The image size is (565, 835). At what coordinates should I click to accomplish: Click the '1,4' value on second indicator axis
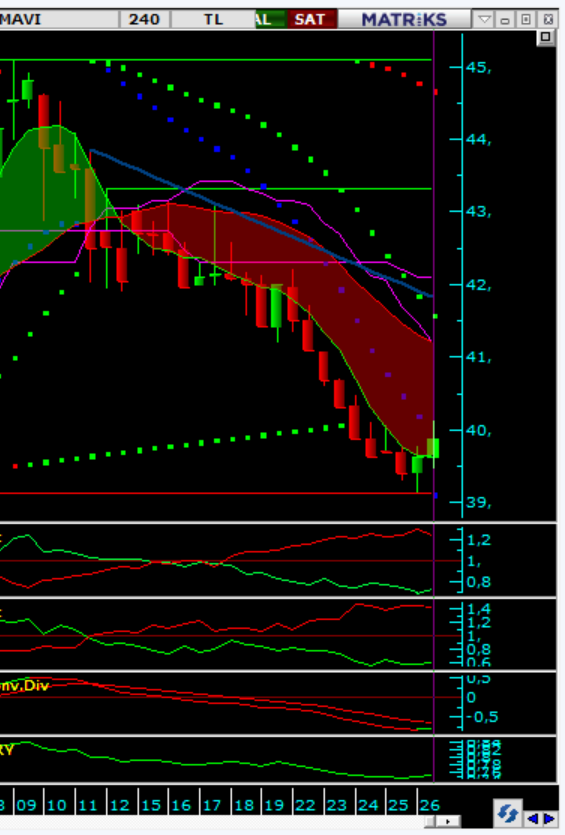click(x=479, y=609)
